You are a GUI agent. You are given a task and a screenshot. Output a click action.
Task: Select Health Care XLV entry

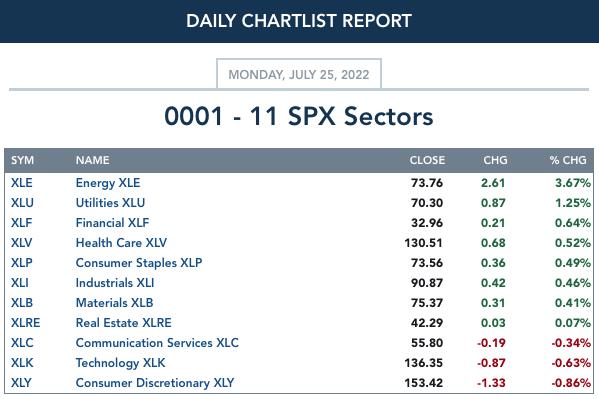tap(121, 243)
